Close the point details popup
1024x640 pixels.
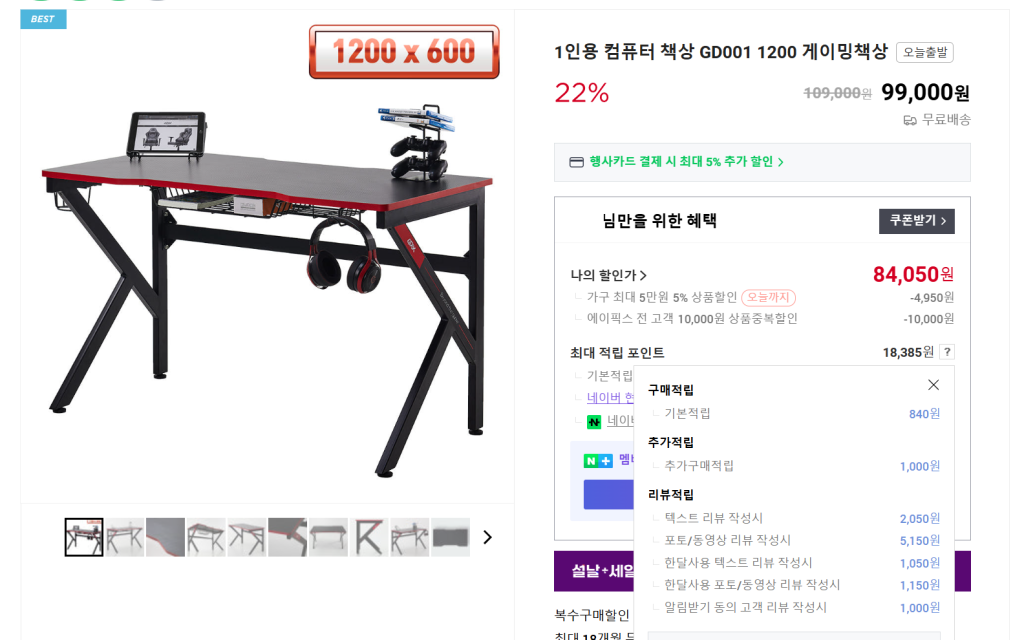[x=933, y=385]
